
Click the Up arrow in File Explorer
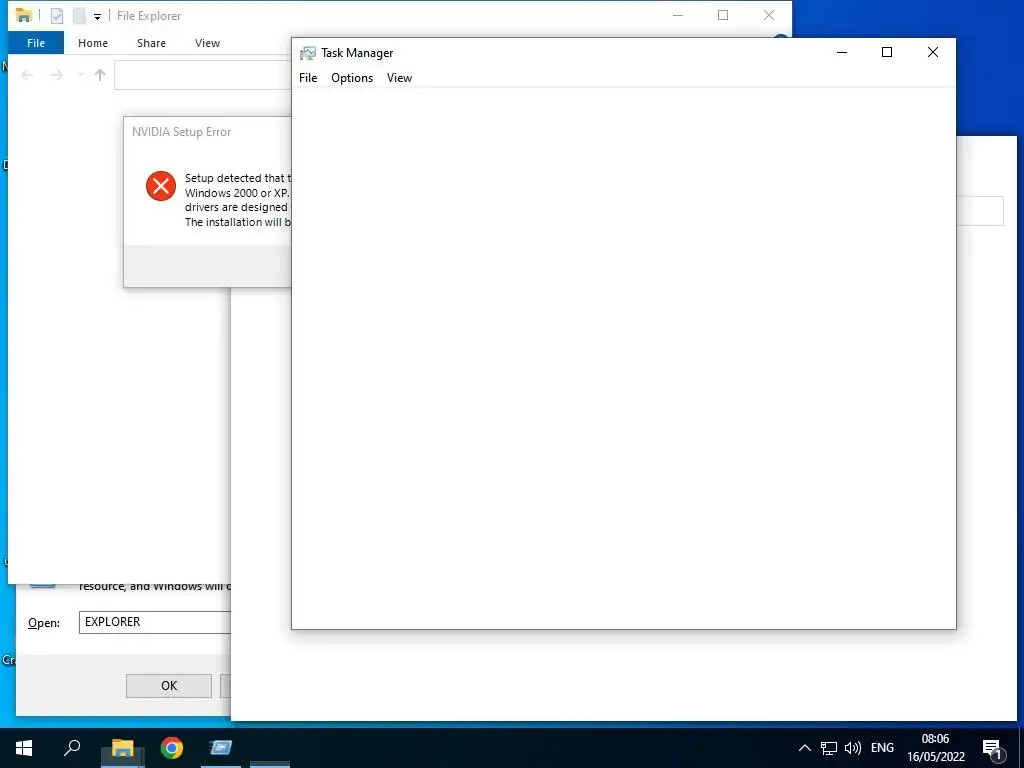(x=100, y=75)
